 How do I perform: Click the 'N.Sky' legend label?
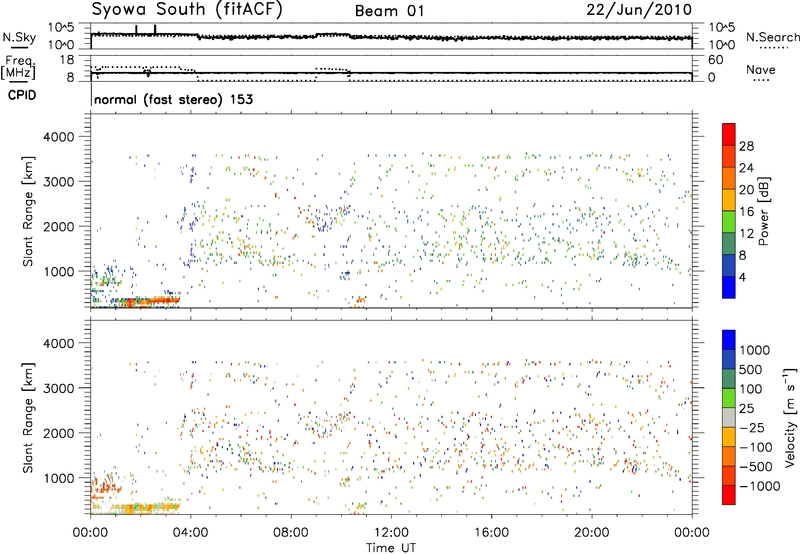pos(19,37)
